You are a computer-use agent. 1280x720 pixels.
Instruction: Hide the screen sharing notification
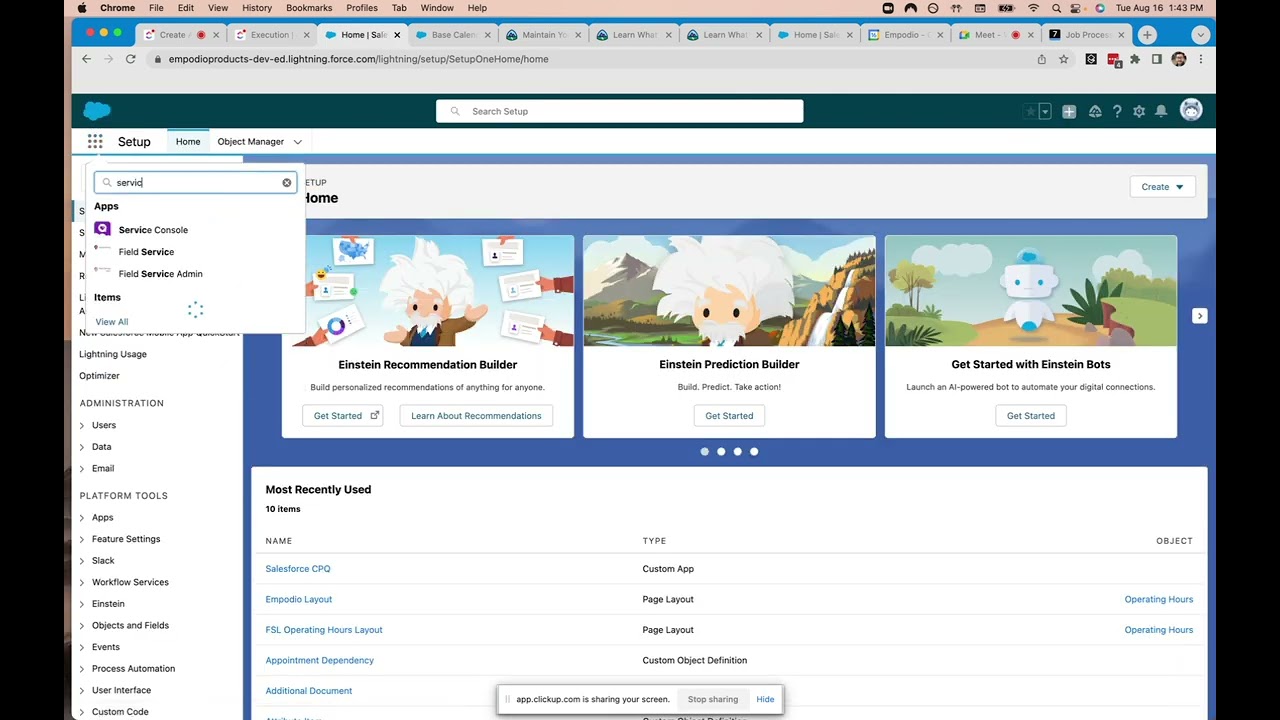(x=765, y=700)
